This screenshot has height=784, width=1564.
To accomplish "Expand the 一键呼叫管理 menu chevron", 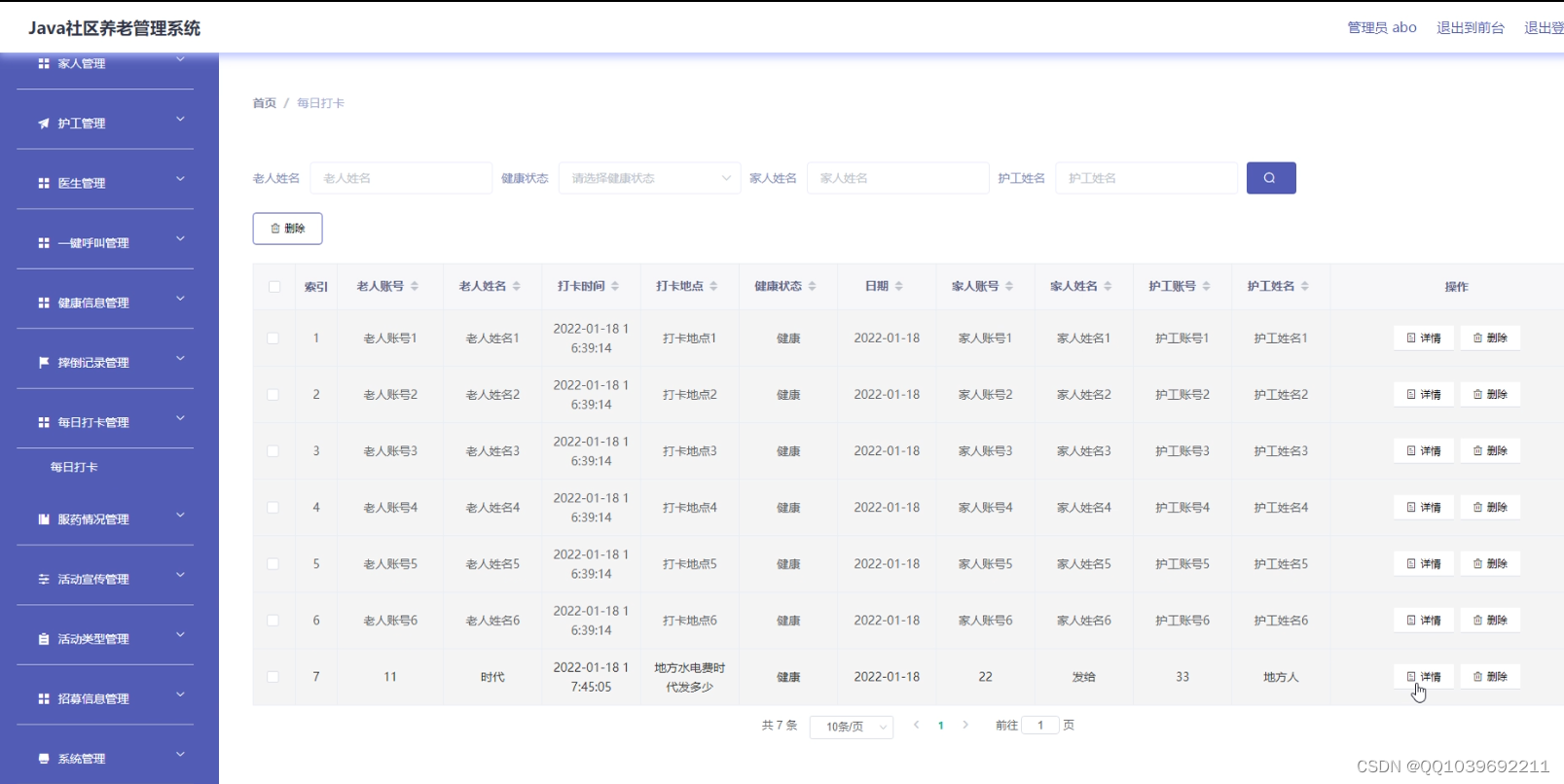I will [180, 239].
